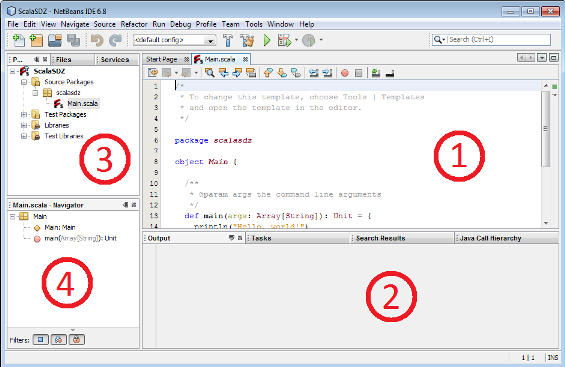This screenshot has width=565, height=367.
Task: Click the New Project toolbar icon
Action: pos(36,40)
